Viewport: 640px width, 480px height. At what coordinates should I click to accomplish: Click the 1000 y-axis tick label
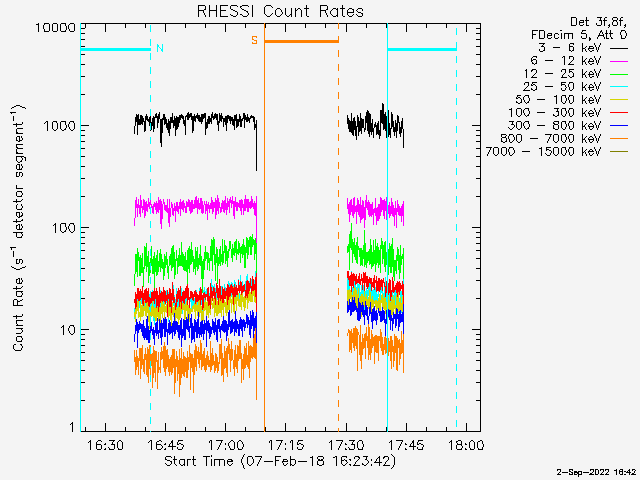pos(60,126)
